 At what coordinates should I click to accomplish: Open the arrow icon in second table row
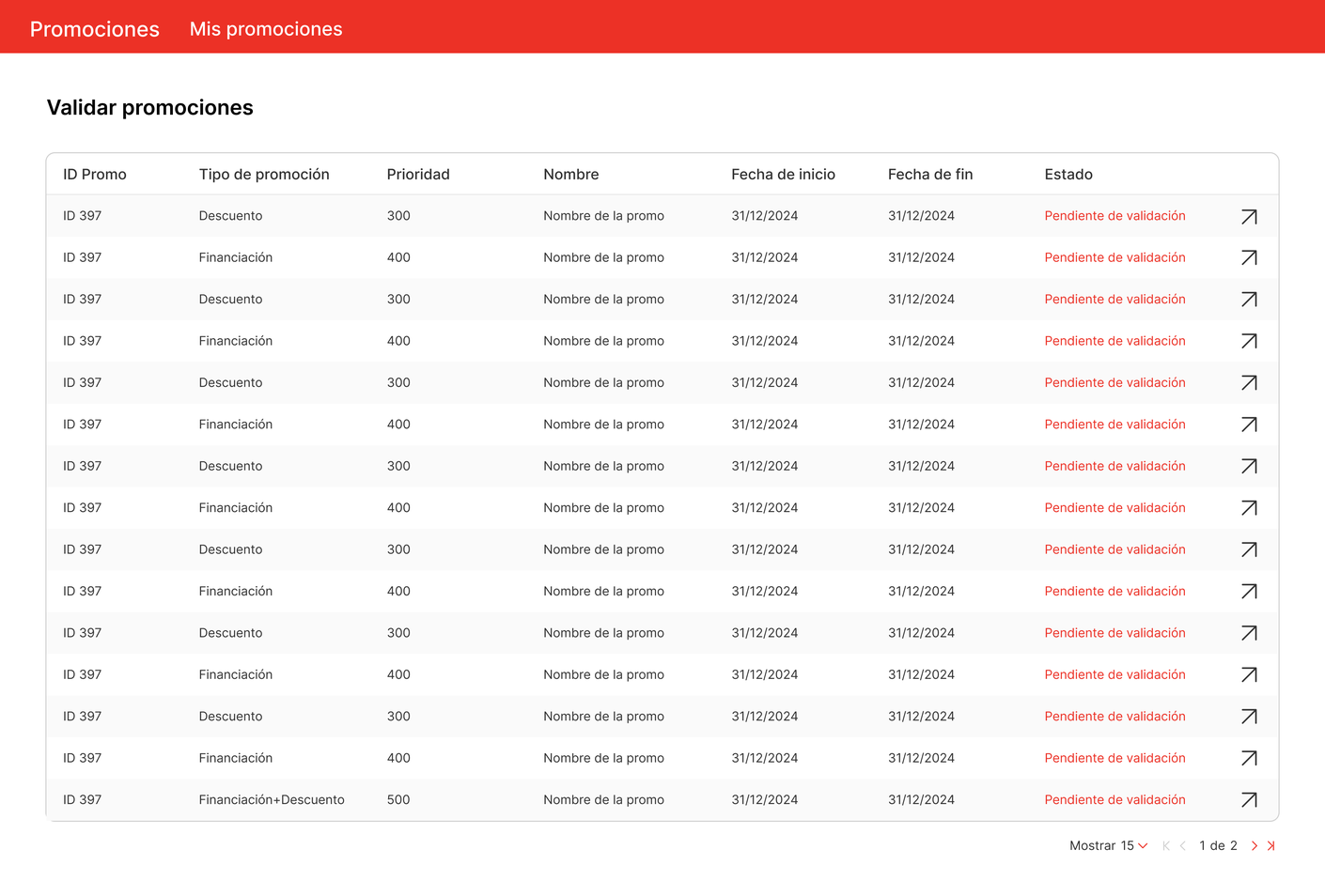tap(1249, 257)
